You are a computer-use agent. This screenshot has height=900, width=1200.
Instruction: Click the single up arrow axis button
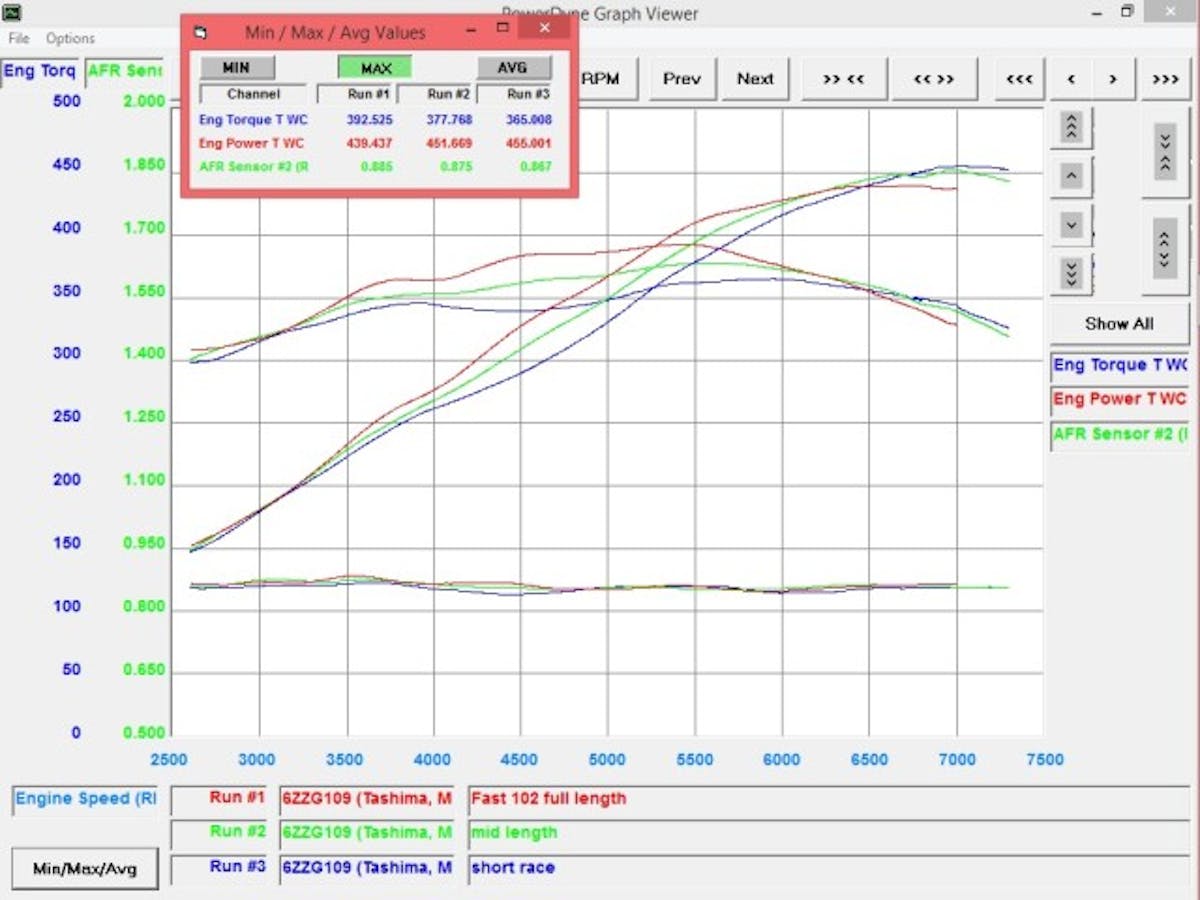pyautogui.click(x=1071, y=177)
